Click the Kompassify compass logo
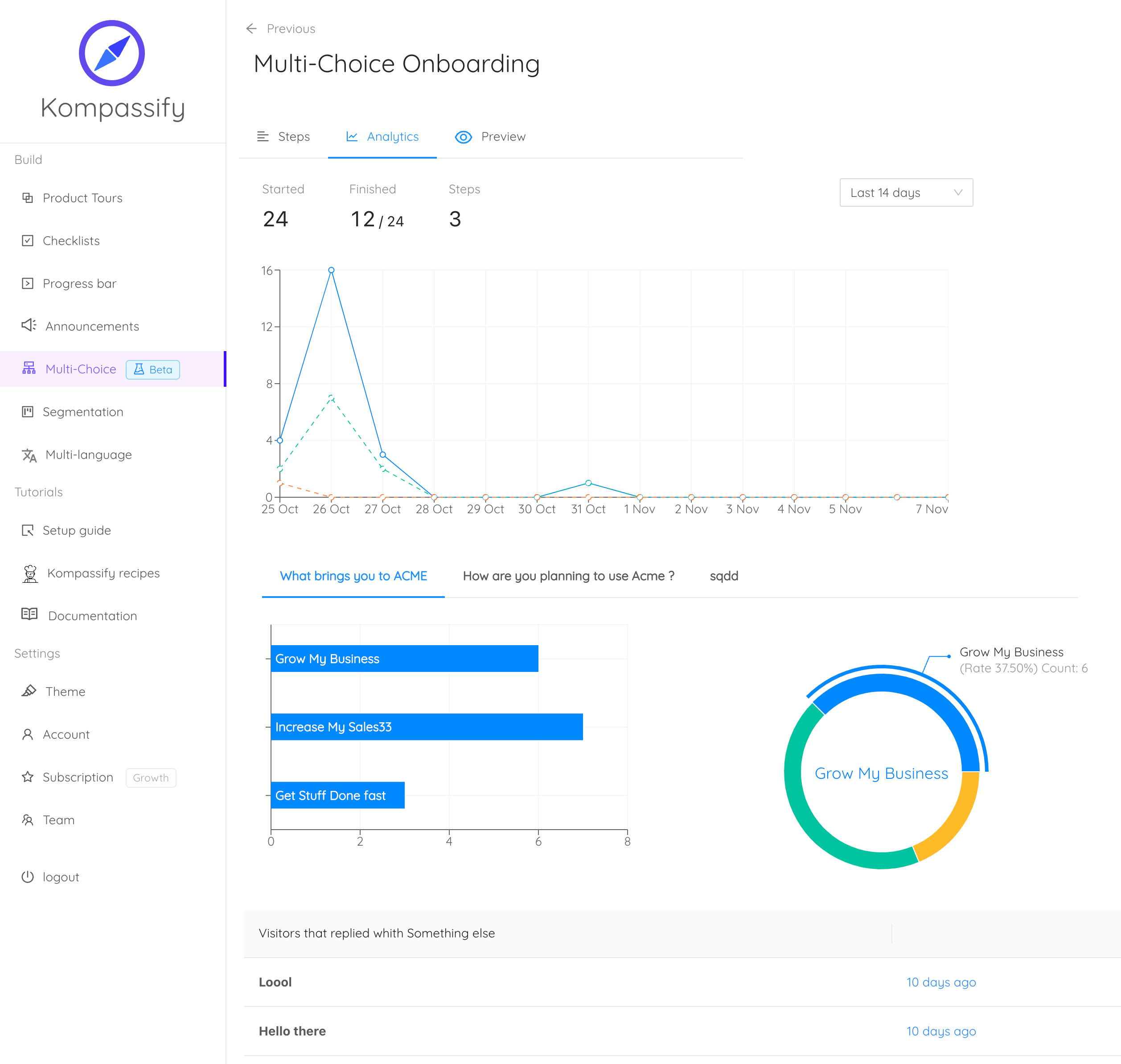Image resolution: width=1121 pixels, height=1064 pixels. [112, 53]
